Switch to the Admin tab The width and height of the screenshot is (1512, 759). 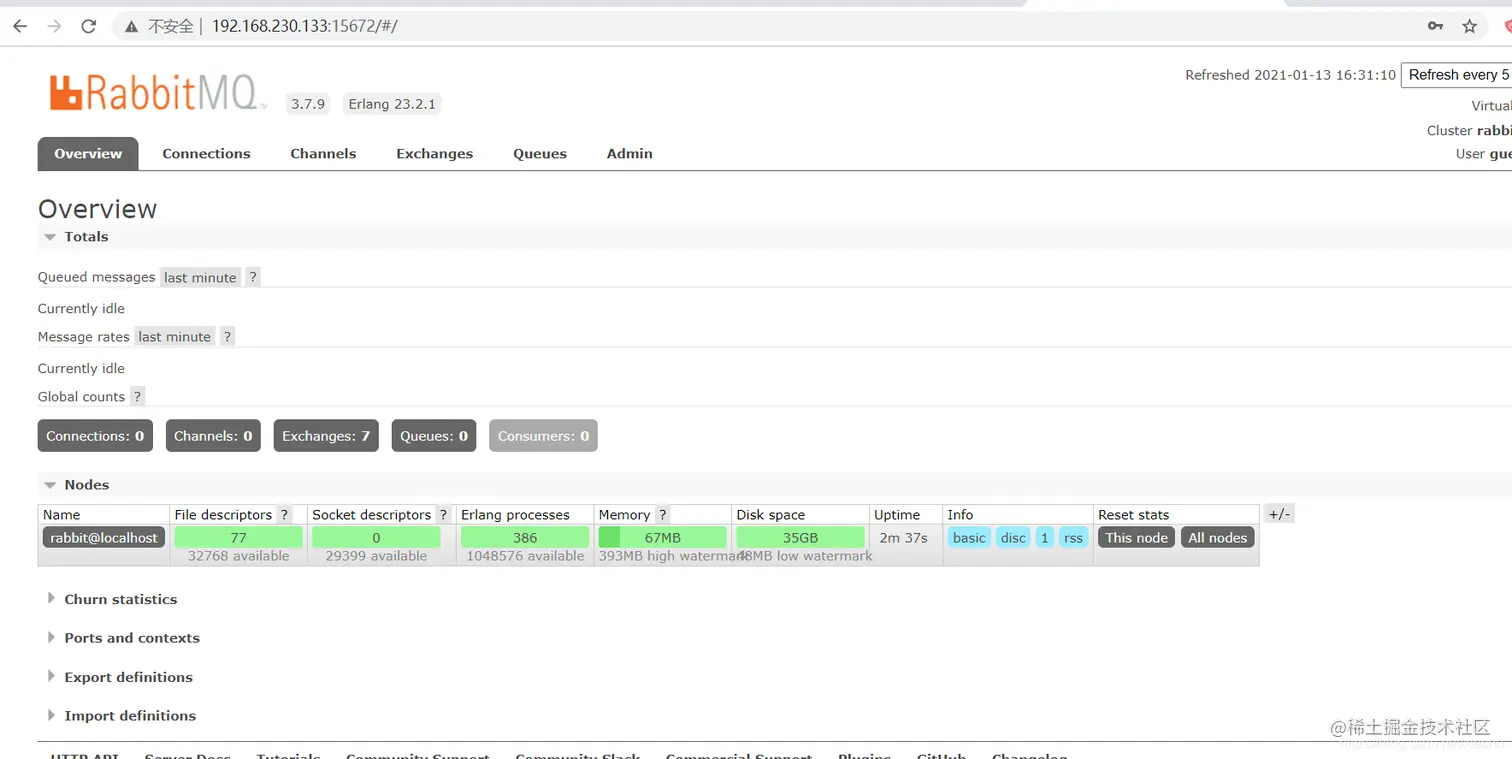pyautogui.click(x=629, y=154)
